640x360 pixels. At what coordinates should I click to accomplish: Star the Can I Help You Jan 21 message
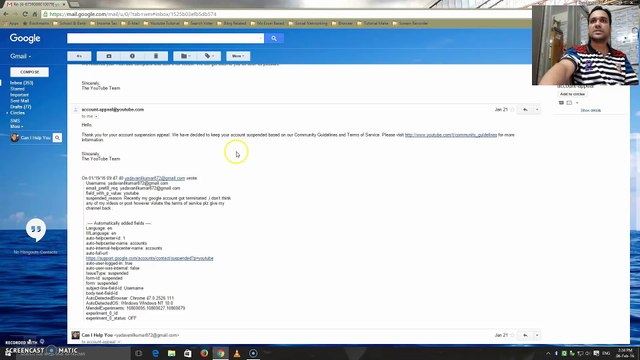click(512, 336)
